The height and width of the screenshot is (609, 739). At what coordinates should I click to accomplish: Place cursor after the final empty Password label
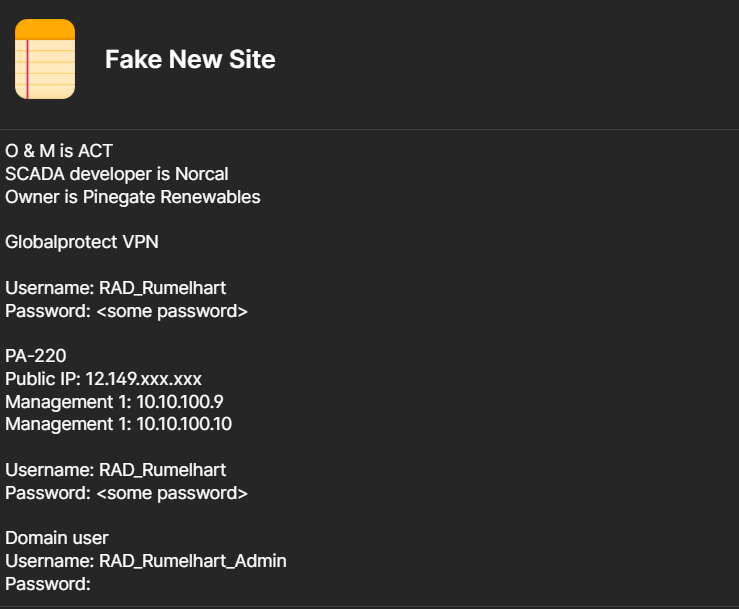(x=93, y=584)
